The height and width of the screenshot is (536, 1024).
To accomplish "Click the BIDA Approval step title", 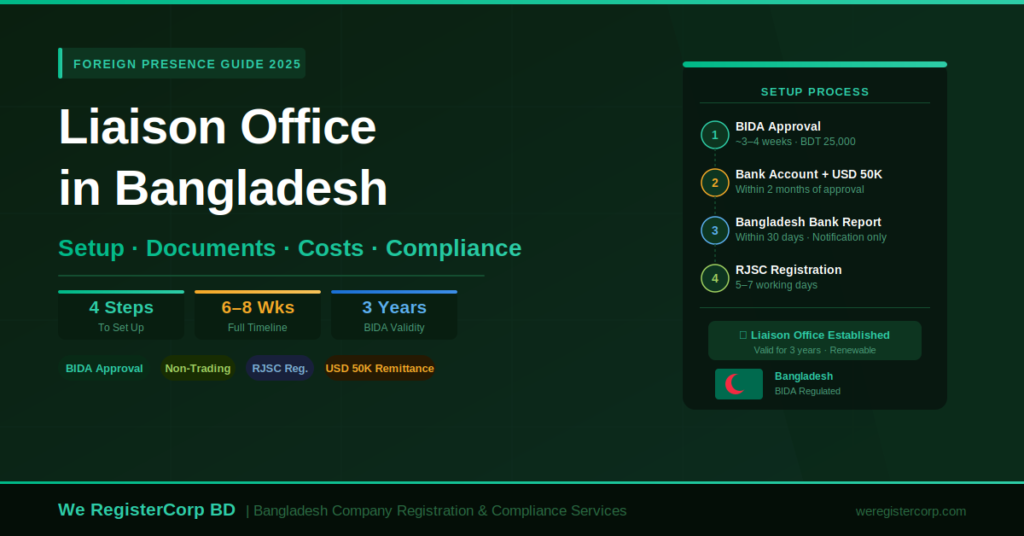I will [778, 127].
